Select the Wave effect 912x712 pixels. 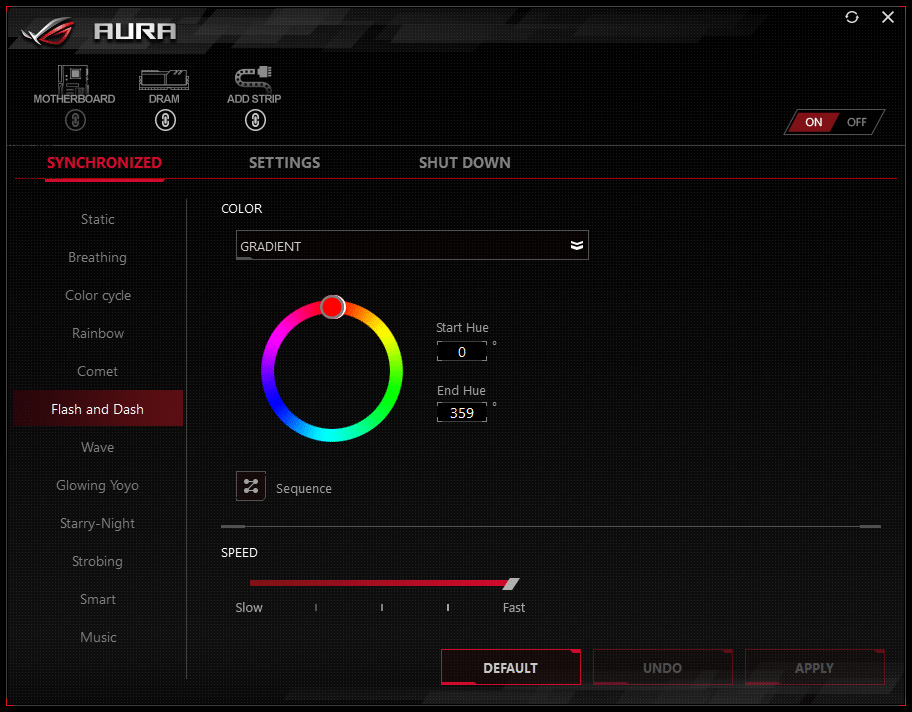click(98, 447)
